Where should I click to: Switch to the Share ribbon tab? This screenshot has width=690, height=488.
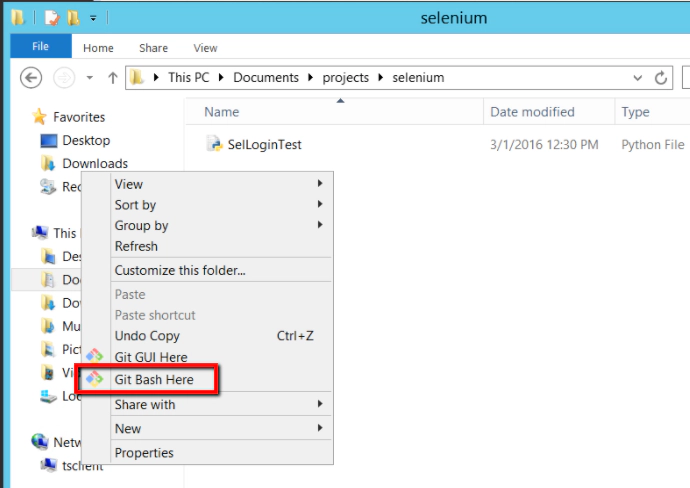pos(153,48)
